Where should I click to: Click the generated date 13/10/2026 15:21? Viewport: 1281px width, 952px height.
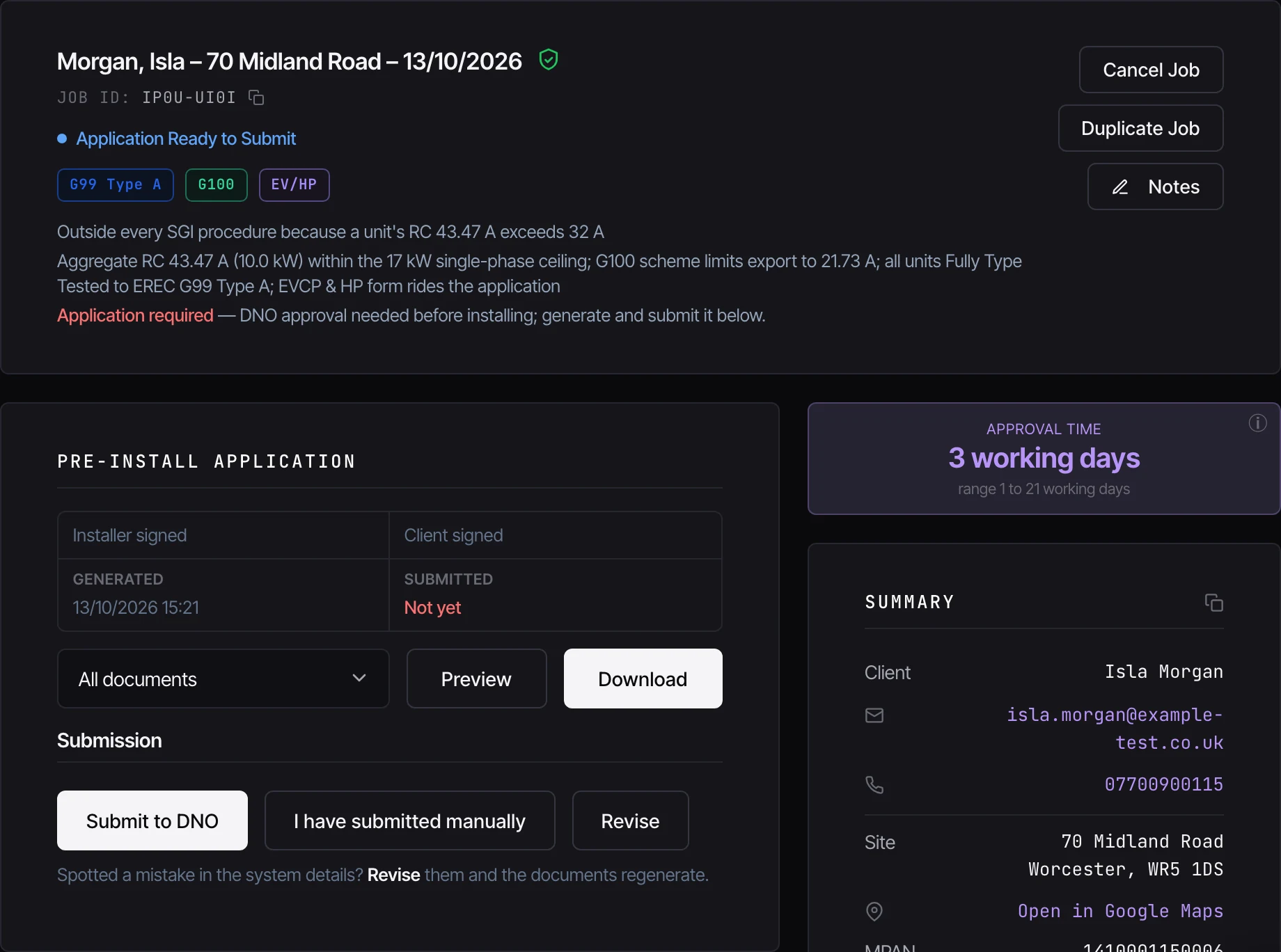click(x=136, y=608)
